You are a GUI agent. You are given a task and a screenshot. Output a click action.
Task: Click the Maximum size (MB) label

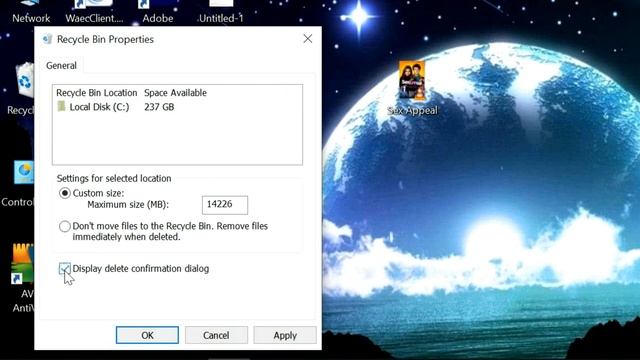point(128,204)
